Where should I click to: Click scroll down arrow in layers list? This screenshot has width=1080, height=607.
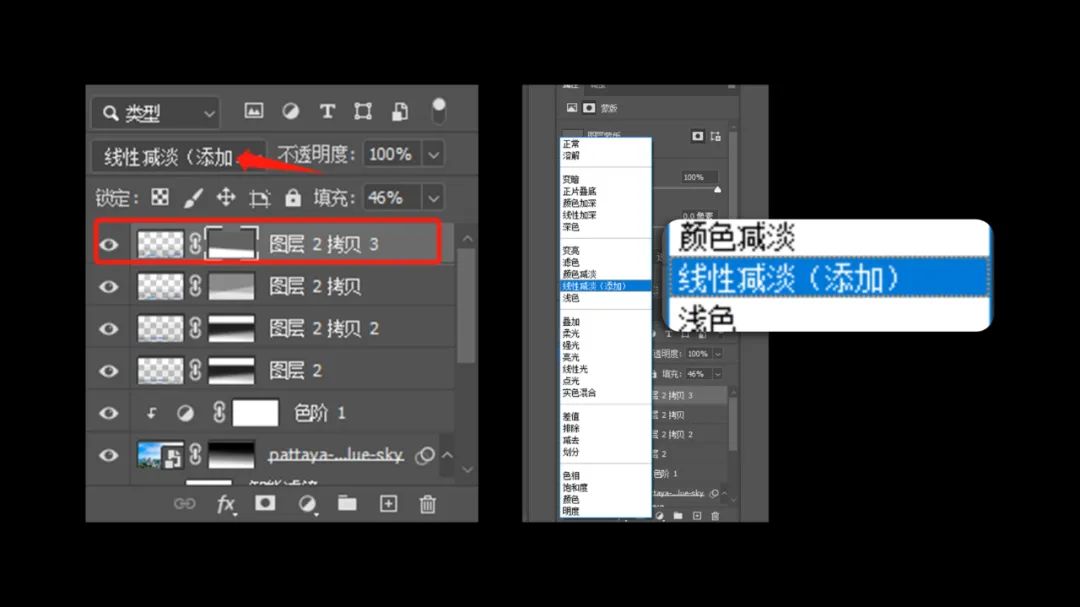(467, 469)
